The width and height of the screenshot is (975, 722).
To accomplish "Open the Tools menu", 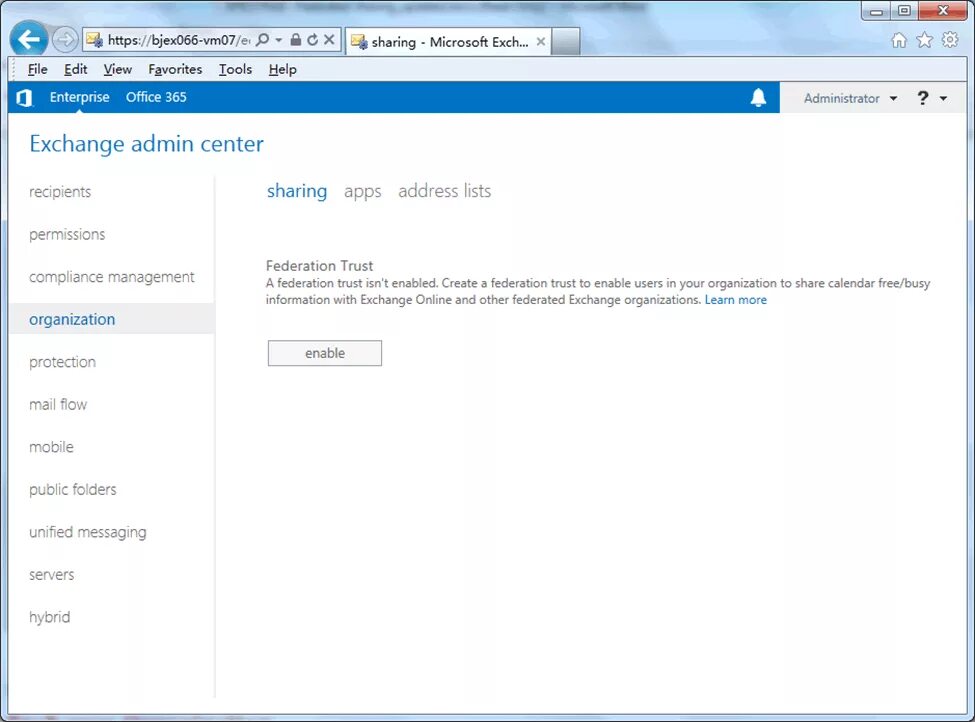I will (235, 69).
